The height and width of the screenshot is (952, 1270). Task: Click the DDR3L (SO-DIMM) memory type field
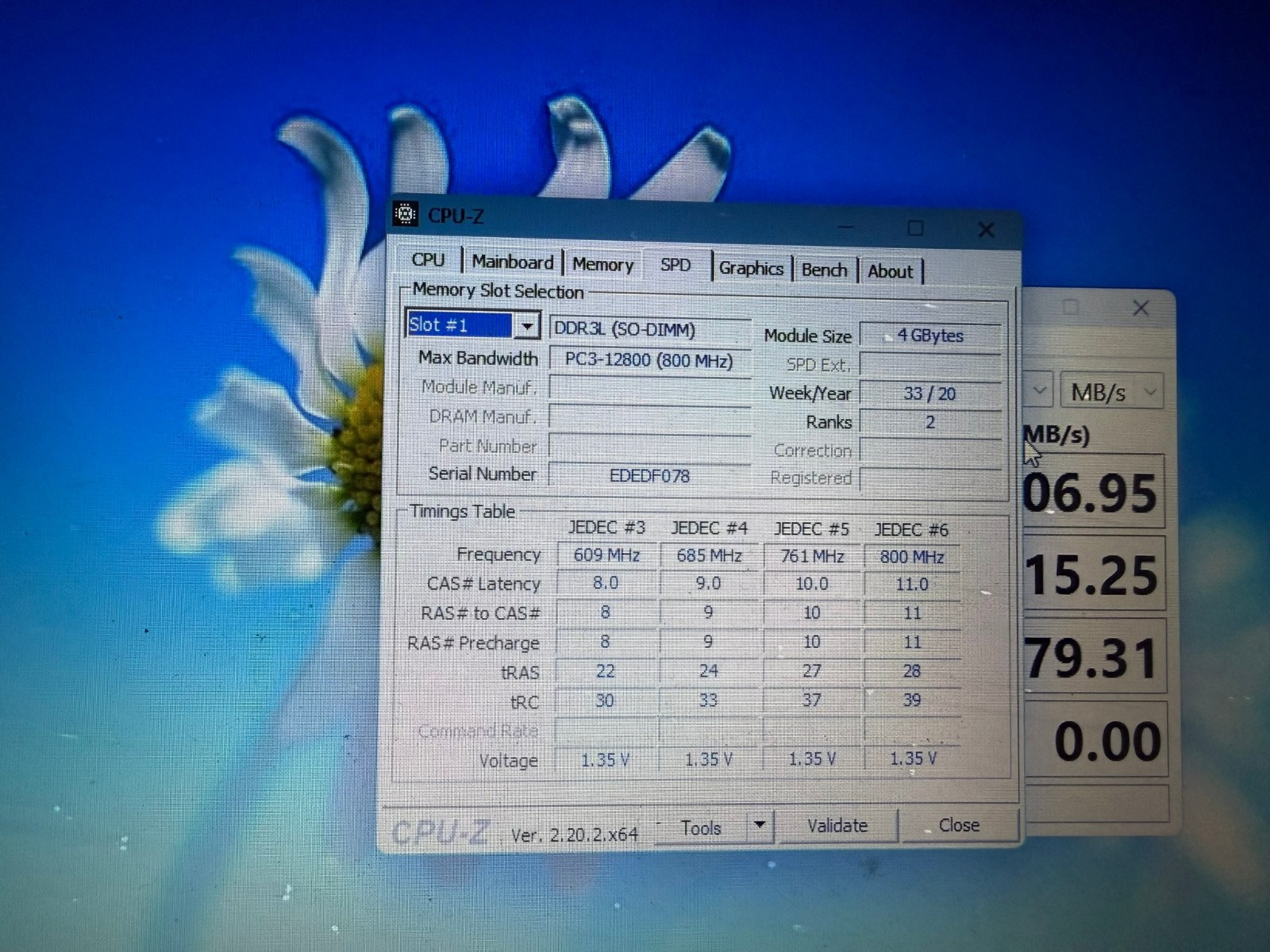tap(649, 329)
